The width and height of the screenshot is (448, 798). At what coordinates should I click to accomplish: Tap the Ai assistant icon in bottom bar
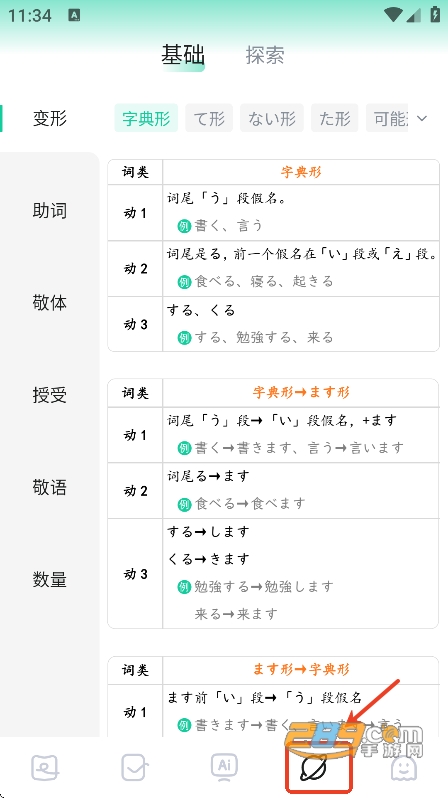click(225, 767)
